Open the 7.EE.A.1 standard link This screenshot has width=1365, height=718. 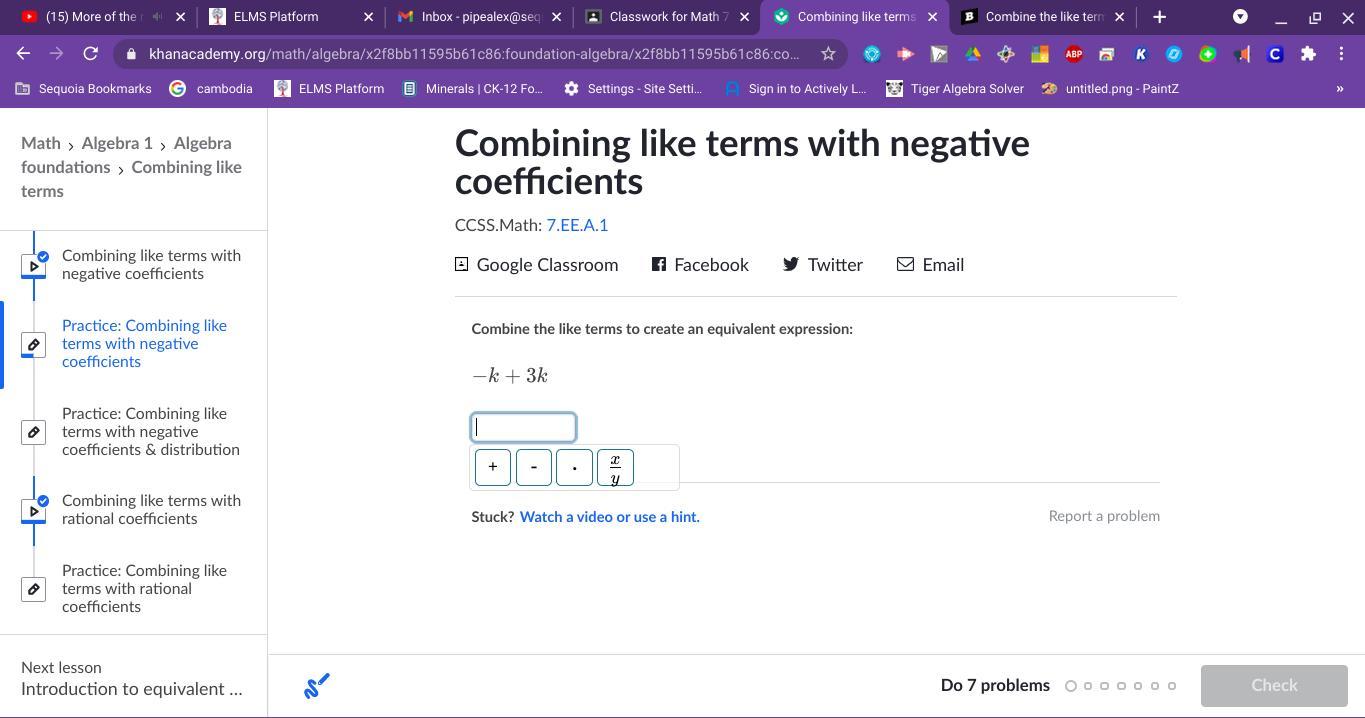point(577,225)
